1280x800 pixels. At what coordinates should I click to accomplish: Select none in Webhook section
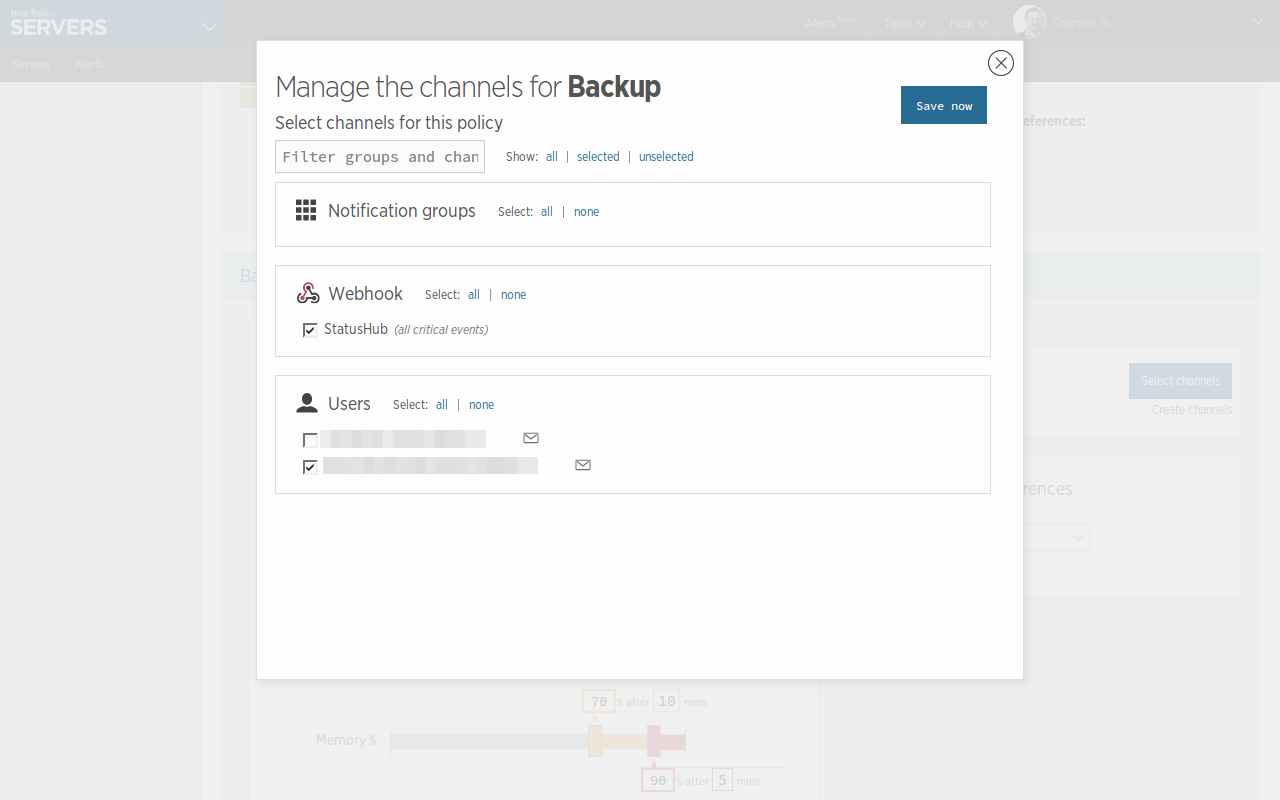pos(514,295)
